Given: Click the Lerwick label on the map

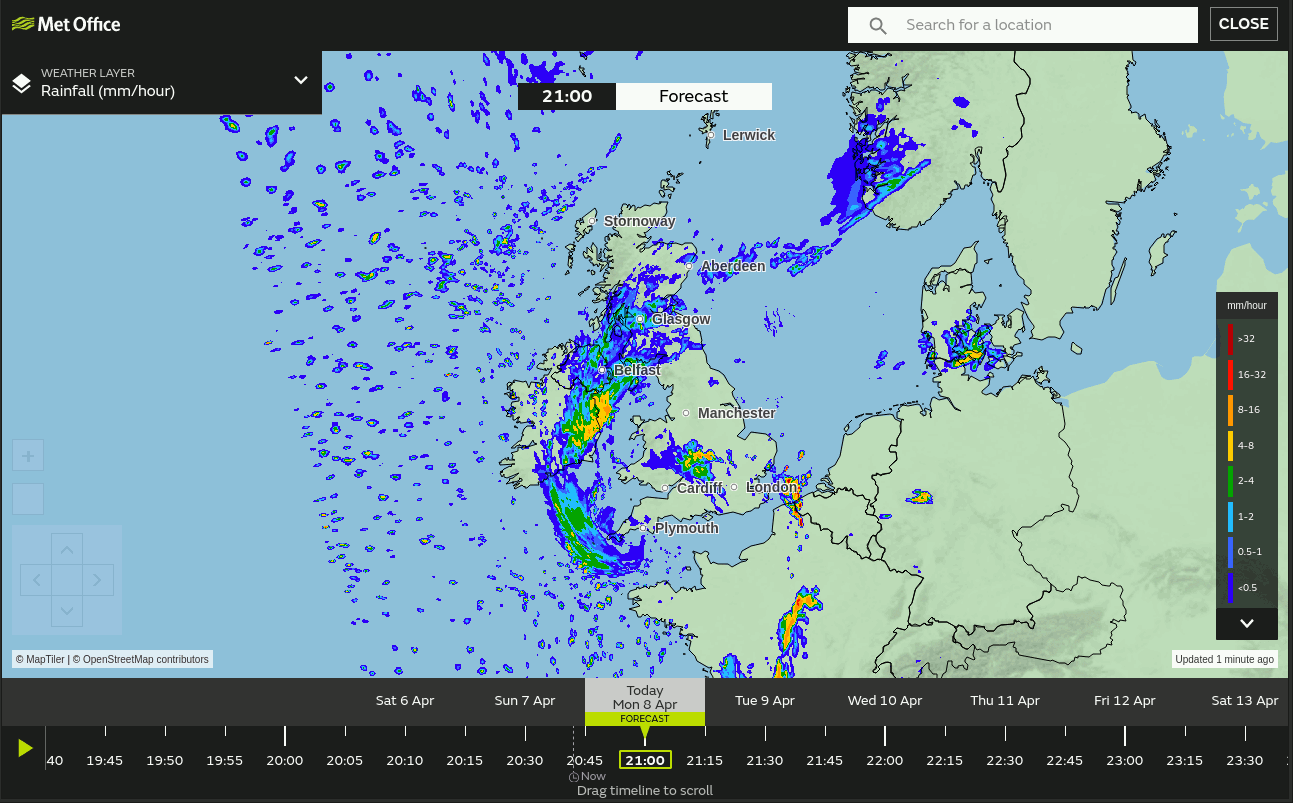Looking at the screenshot, I should coord(749,135).
